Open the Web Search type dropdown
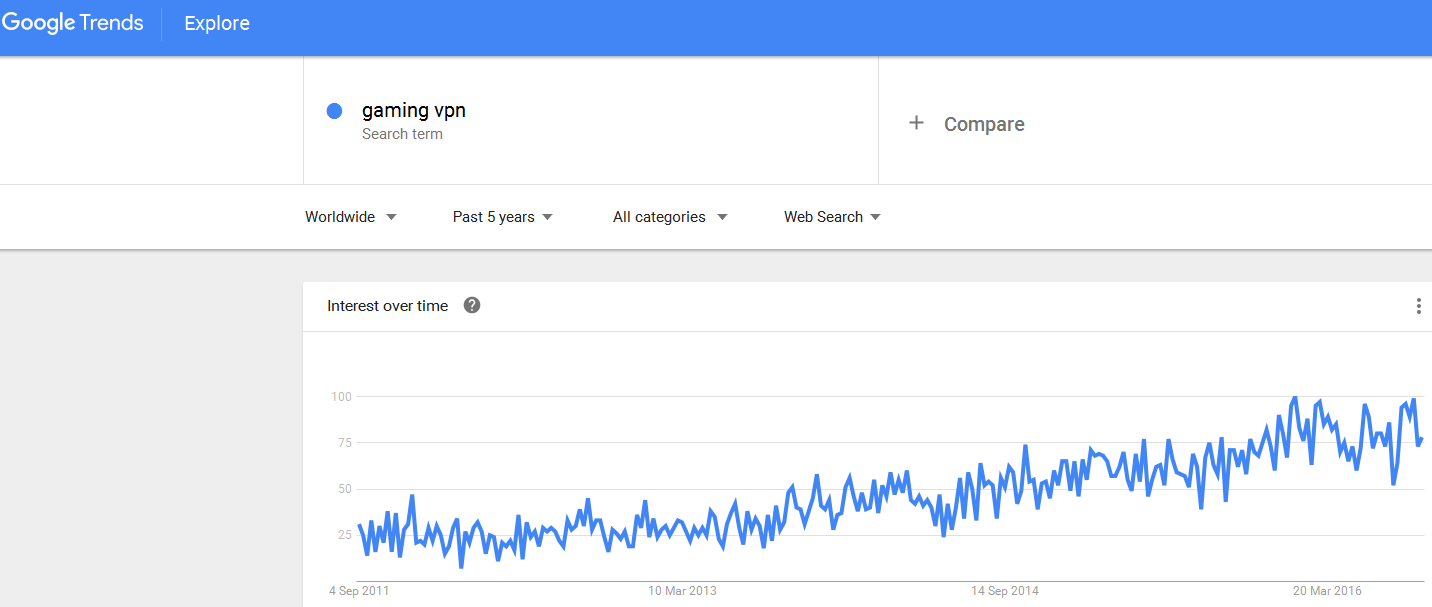The width and height of the screenshot is (1432, 607). click(x=832, y=217)
